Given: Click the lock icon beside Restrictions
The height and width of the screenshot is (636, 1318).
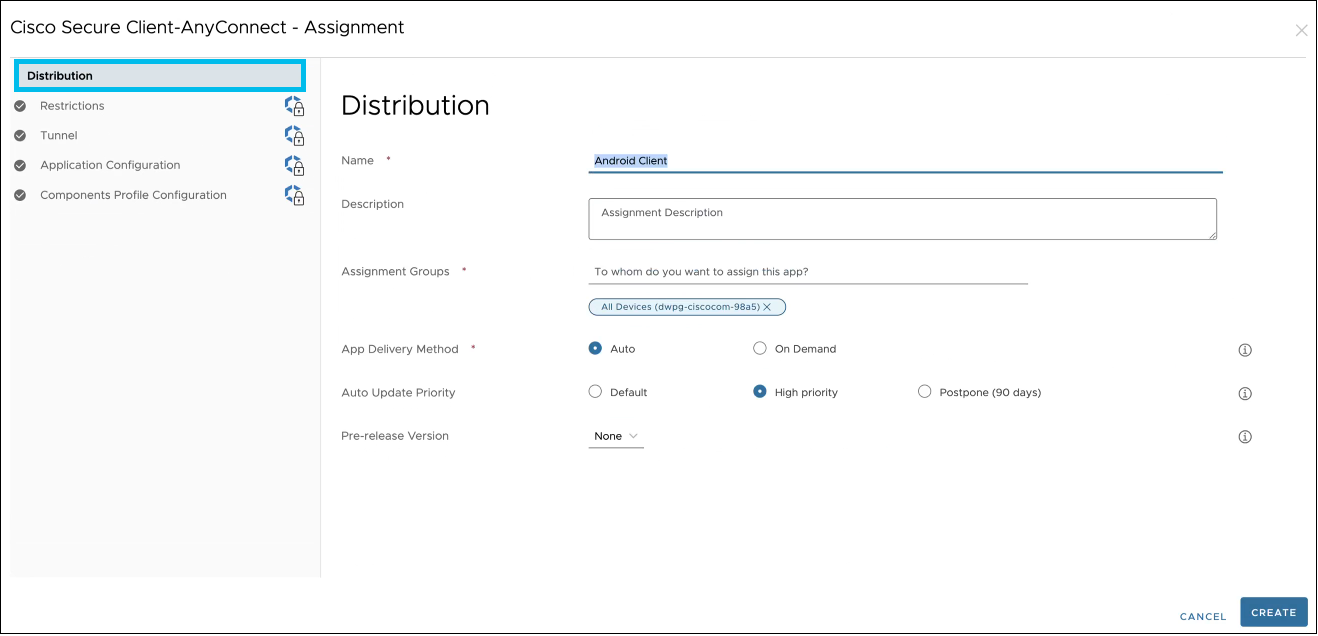Looking at the screenshot, I should (294, 106).
